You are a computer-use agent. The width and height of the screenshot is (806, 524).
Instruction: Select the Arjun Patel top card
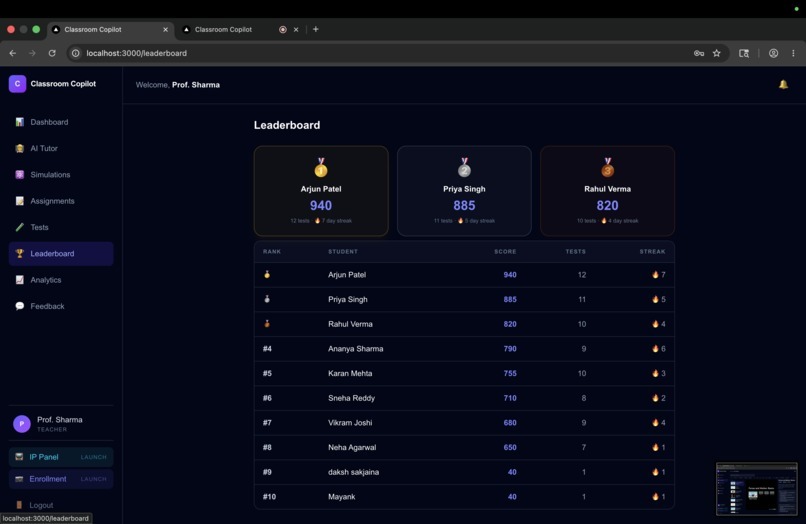[321, 191]
